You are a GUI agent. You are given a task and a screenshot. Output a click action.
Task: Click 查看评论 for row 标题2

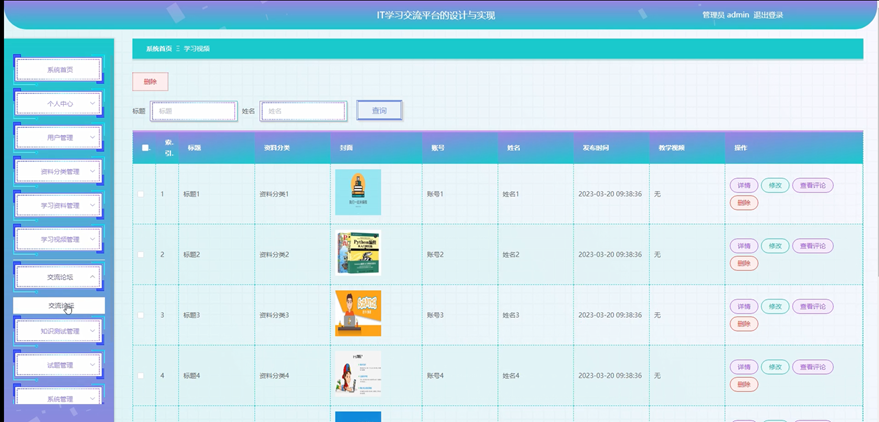click(x=813, y=245)
